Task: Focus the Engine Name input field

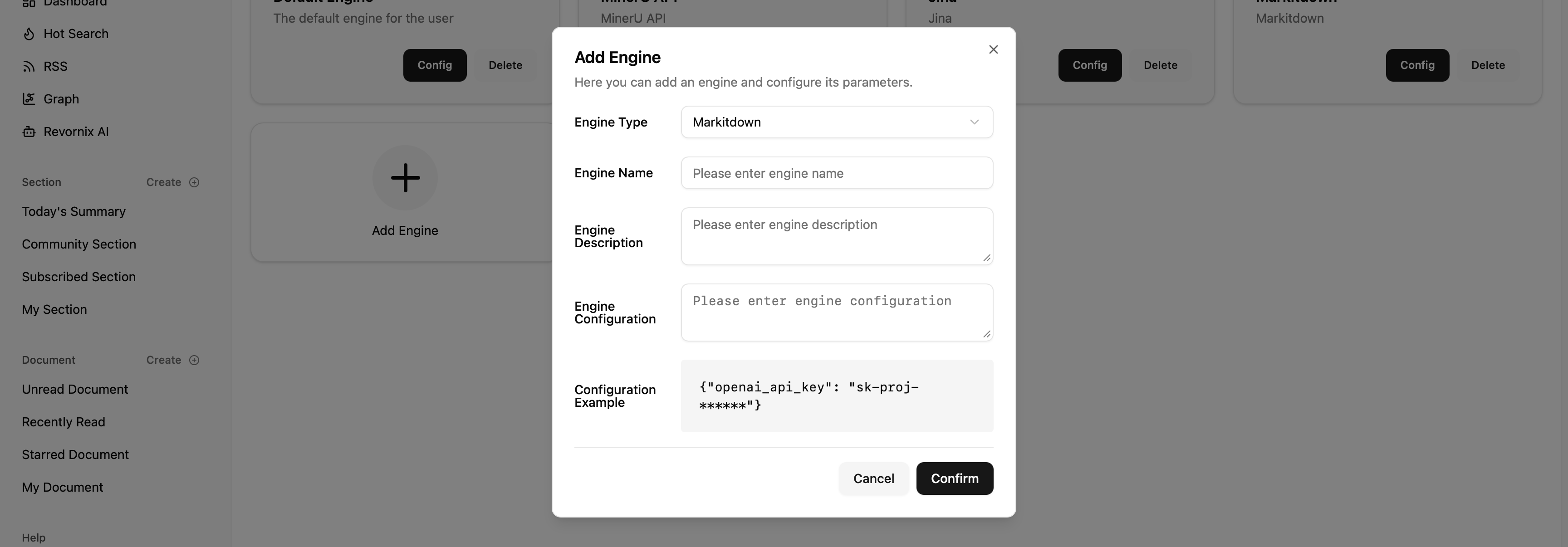Action: tap(836, 173)
